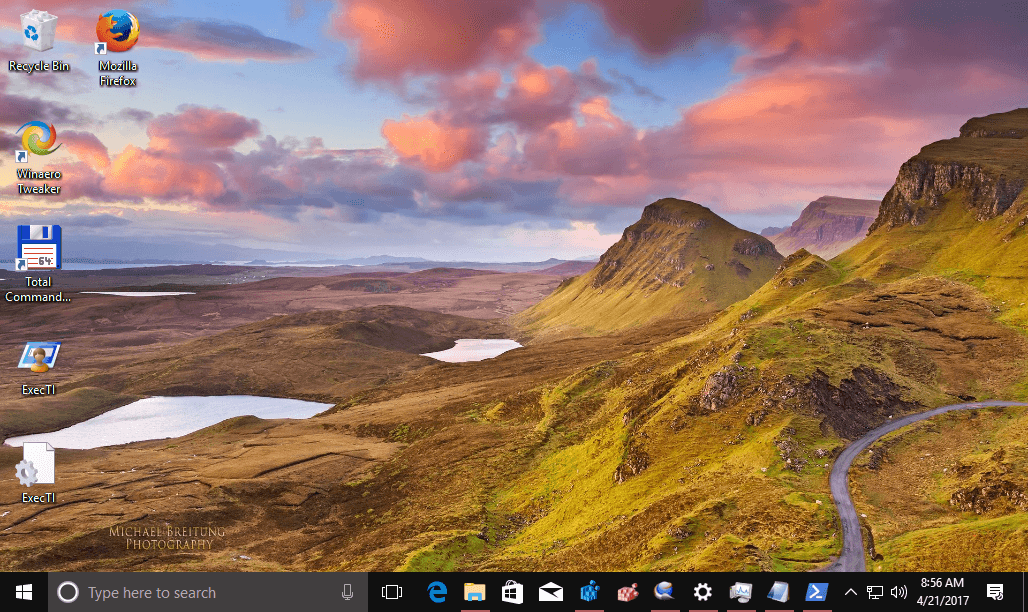Open File Explorer from the taskbar
Viewport: 1028px width, 612px height.
pyautogui.click(x=474, y=592)
